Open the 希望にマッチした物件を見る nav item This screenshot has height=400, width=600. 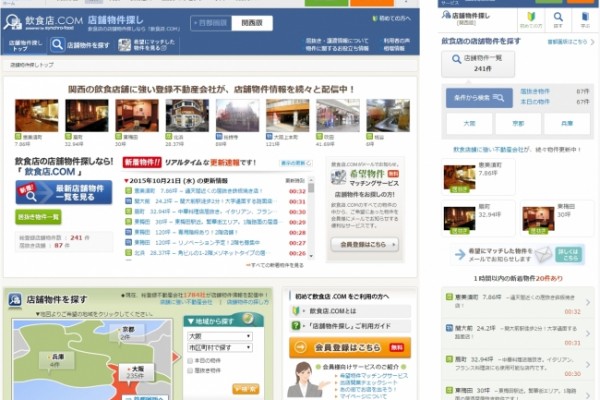(x=147, y=45)
